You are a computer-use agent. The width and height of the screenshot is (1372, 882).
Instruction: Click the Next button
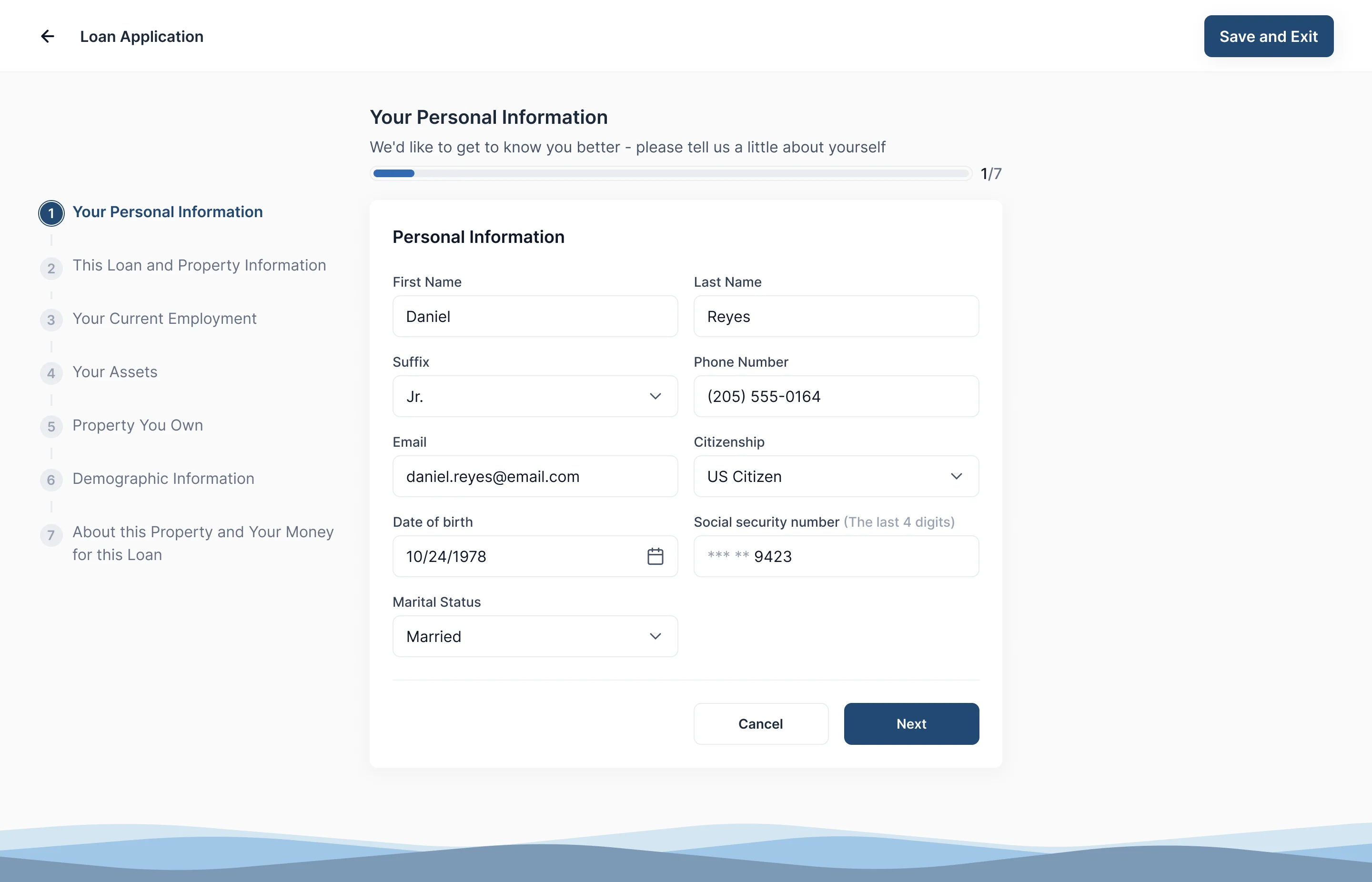[x=911, y=724]
